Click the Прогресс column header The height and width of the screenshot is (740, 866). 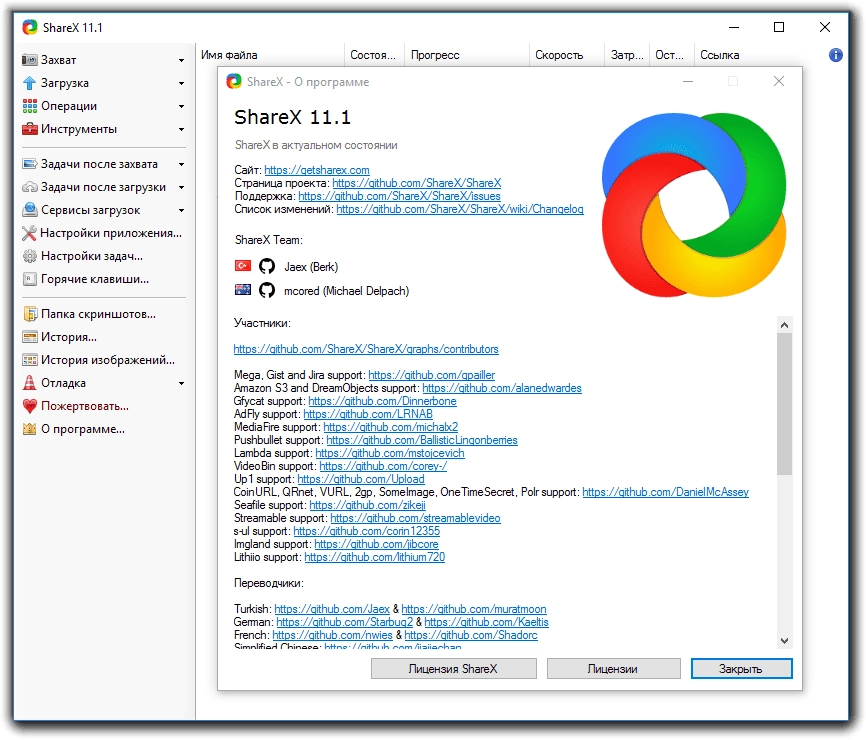click(467, 55)
